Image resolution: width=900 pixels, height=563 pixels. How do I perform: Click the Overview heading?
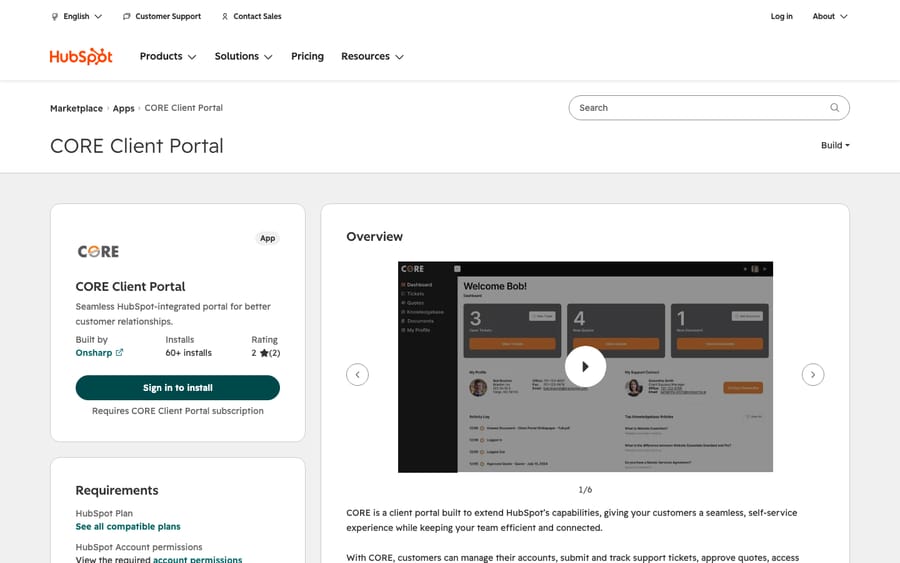374,236
